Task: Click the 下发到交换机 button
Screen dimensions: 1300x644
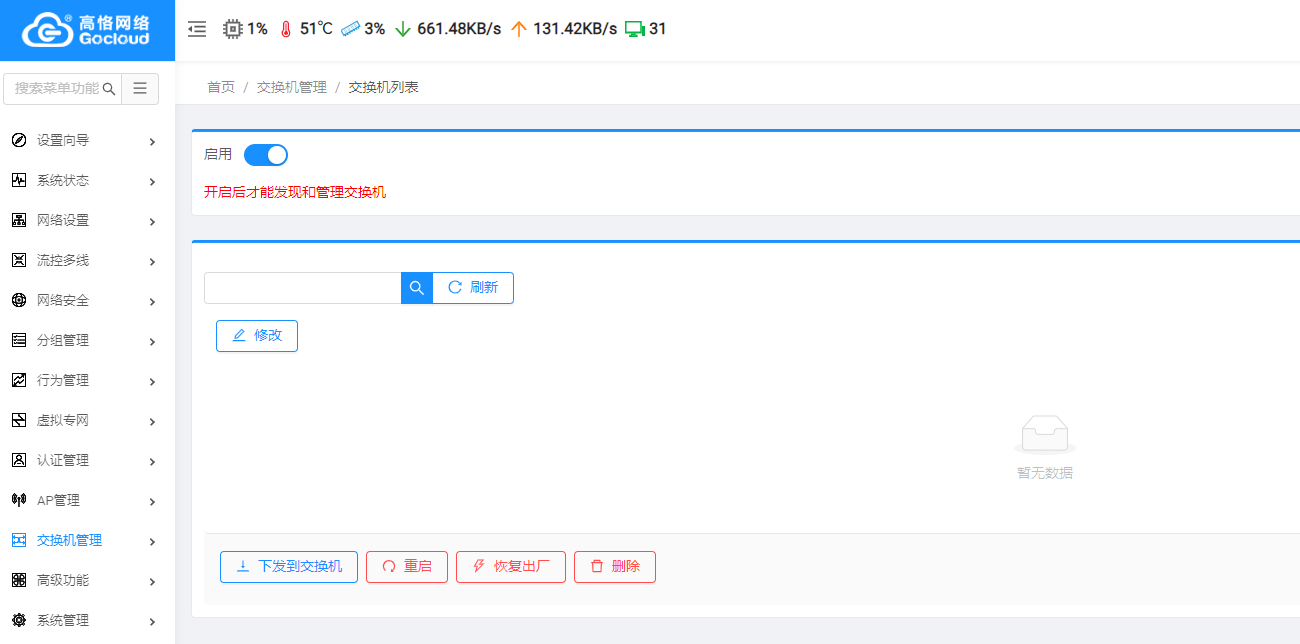Action: 289,567
